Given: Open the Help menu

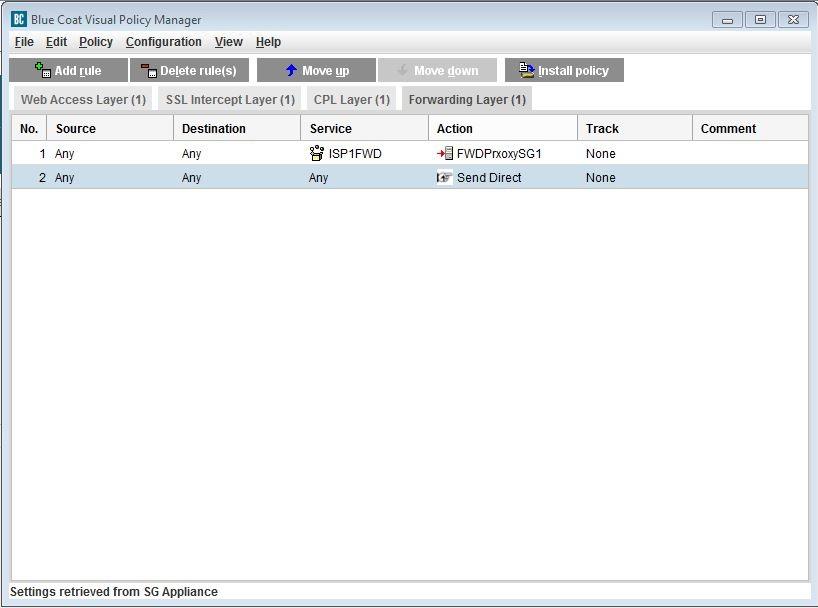Looking at the screenshot, I should coord(268,42).
